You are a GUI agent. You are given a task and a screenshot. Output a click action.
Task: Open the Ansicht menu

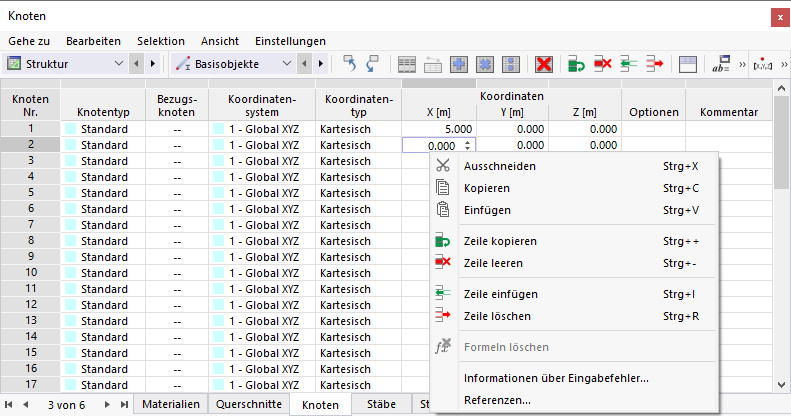coord(220,41)
